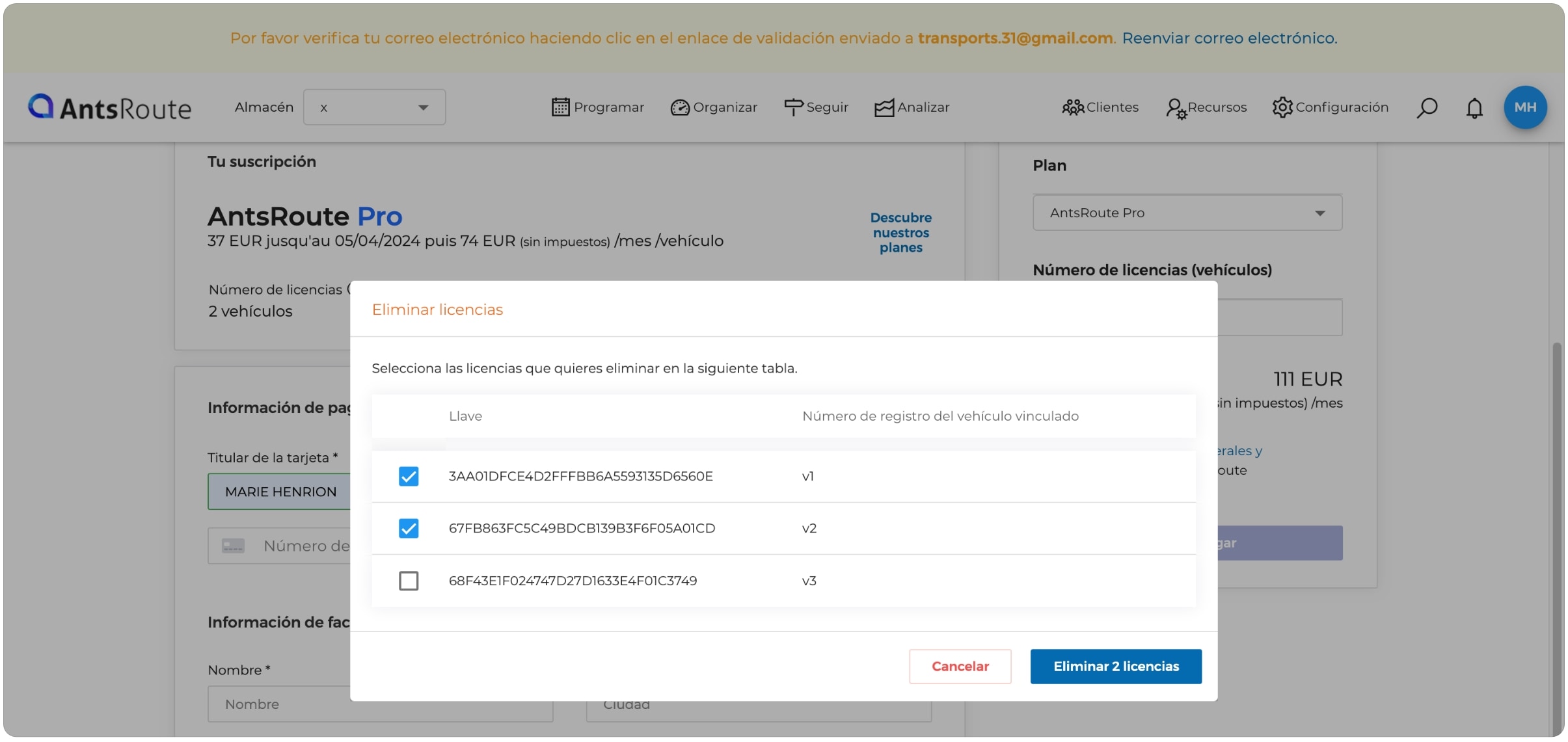Click the MARIE HENRION cardholder field
1568x742 pixels.
pos(279,492)
